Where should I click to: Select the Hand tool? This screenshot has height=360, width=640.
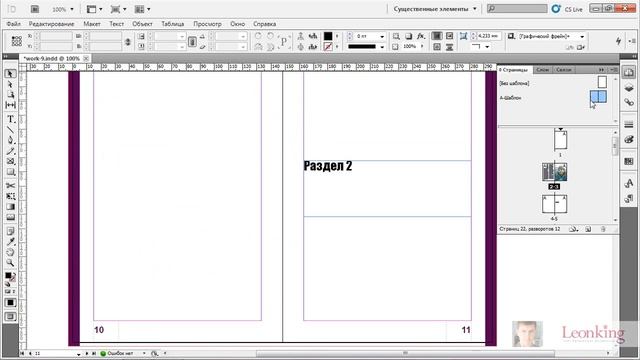point(11,252)
